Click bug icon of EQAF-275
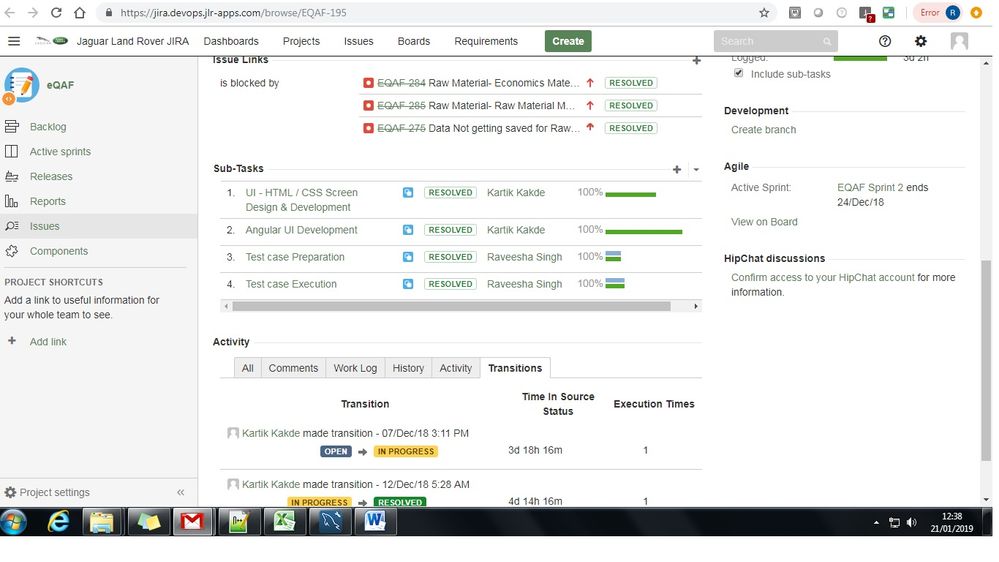Image resolution: width=999 pixels, height=562 pixels. coord(368,128)
